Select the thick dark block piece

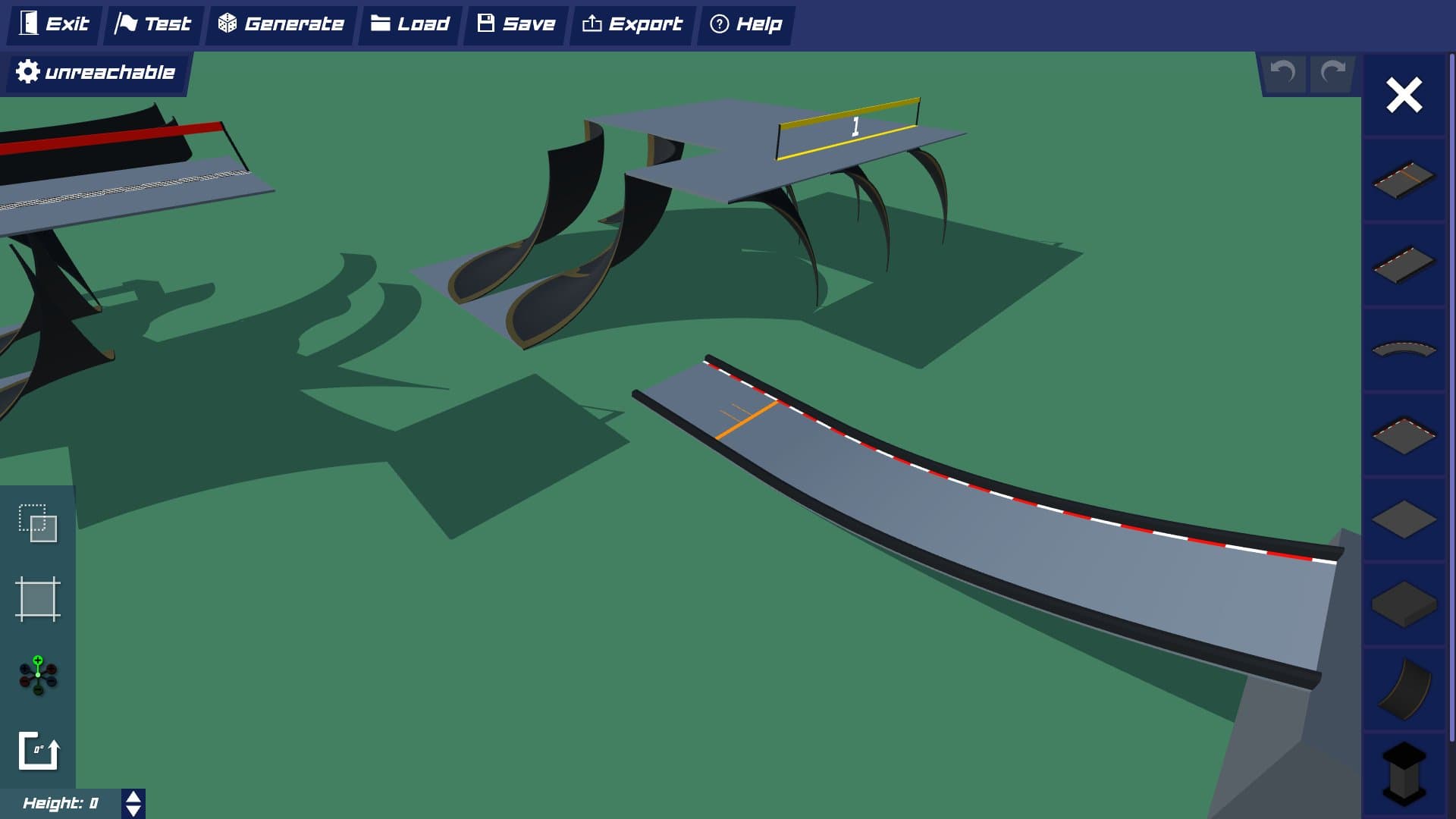click(x=1404, y=604)
